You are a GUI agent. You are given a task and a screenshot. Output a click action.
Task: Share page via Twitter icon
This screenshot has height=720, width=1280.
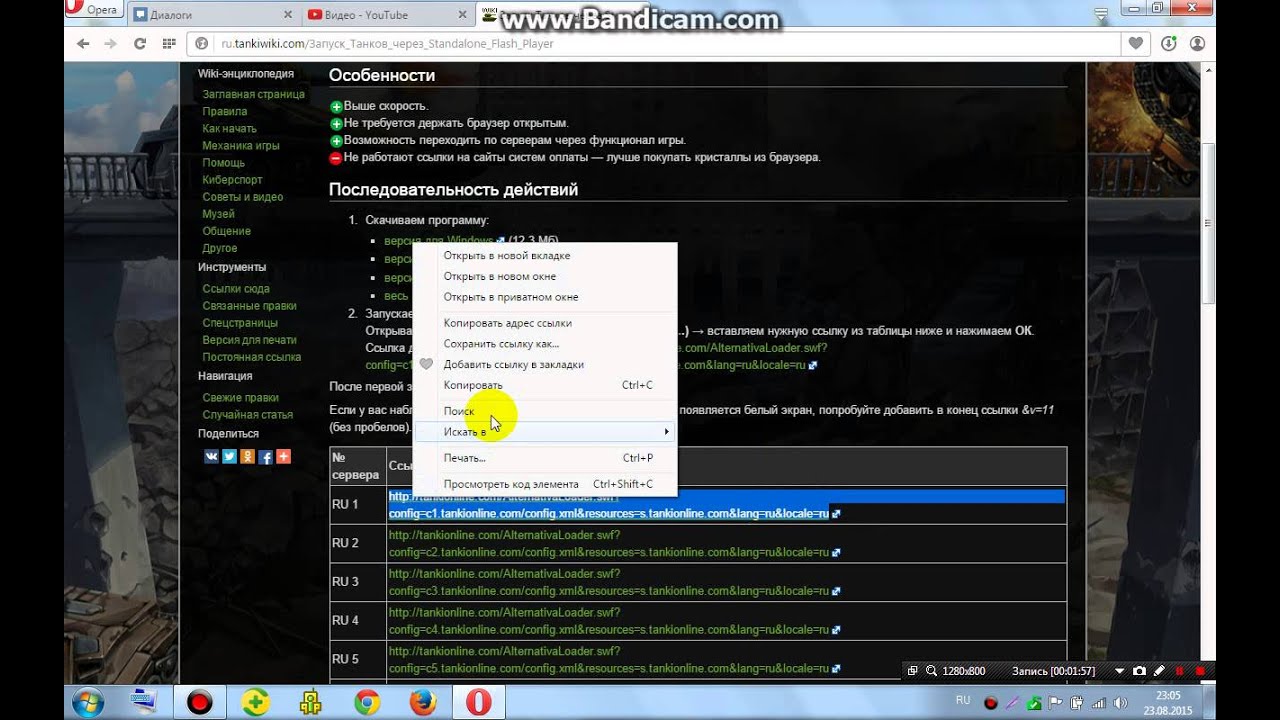click(x=229, y=456)
